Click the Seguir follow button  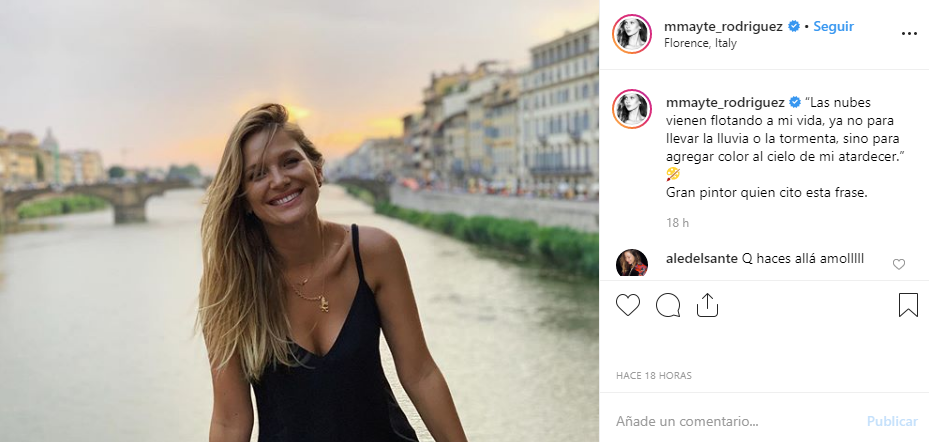(x=833, y=27)
